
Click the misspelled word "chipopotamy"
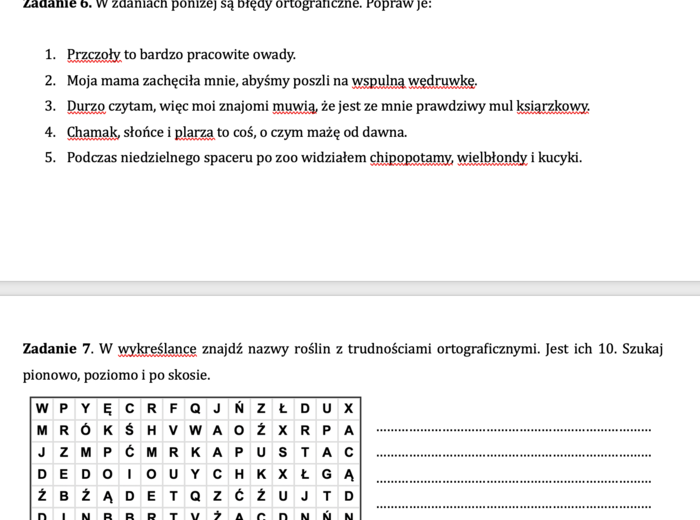[x=411, y=157]
